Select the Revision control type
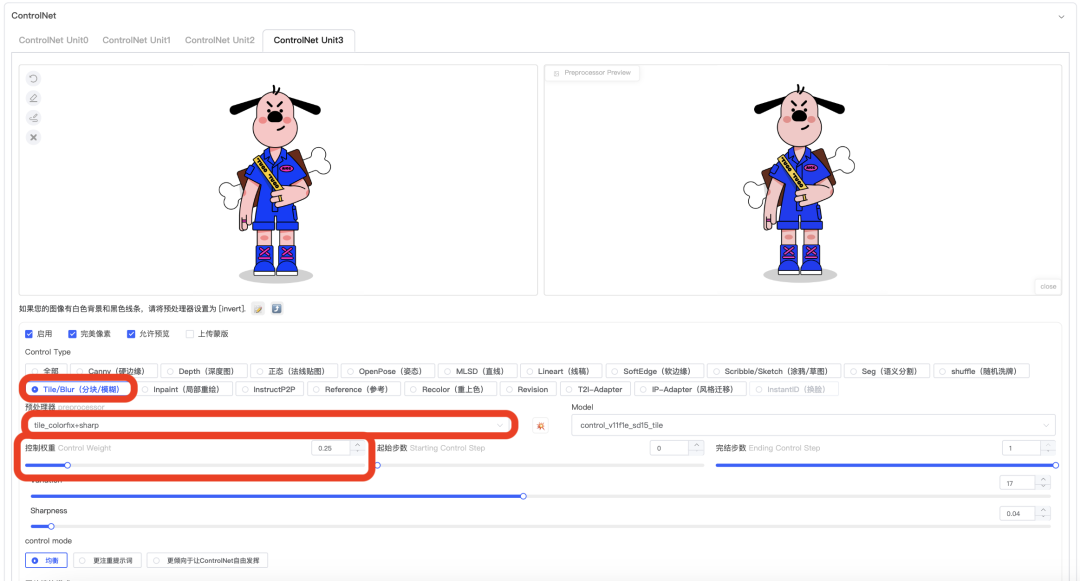This screenshot has height=581, width=1080. (x=528, y=390)
